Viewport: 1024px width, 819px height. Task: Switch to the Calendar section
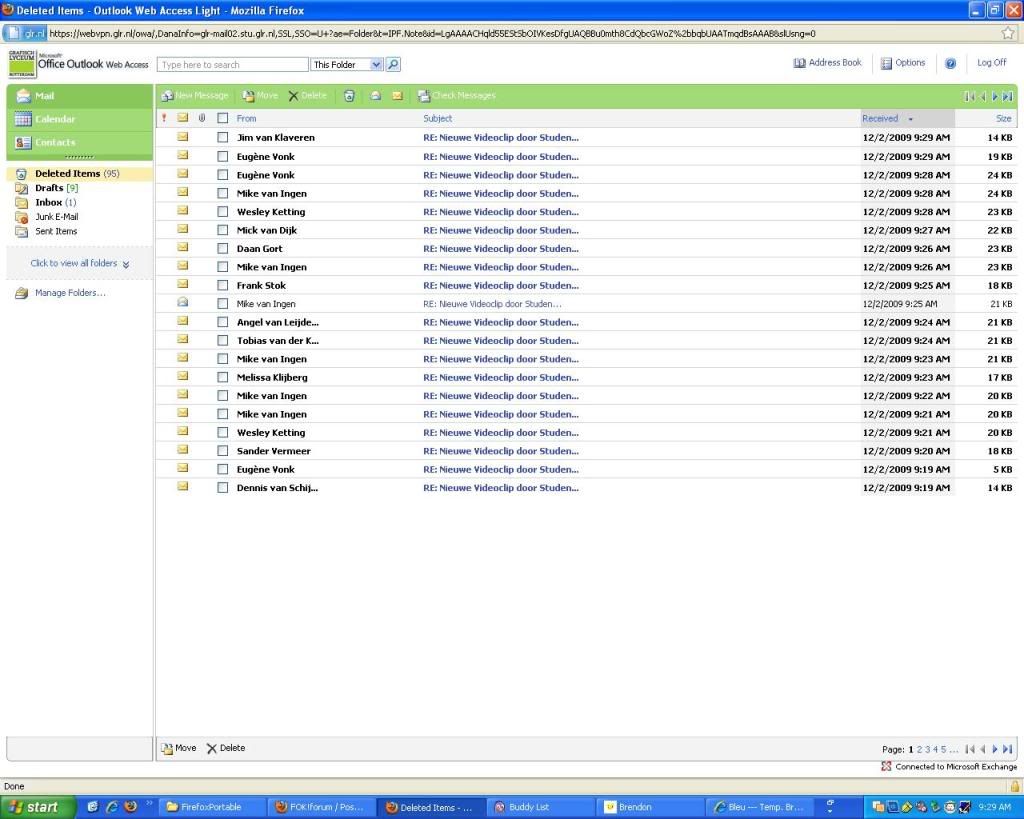coord(55,119)
